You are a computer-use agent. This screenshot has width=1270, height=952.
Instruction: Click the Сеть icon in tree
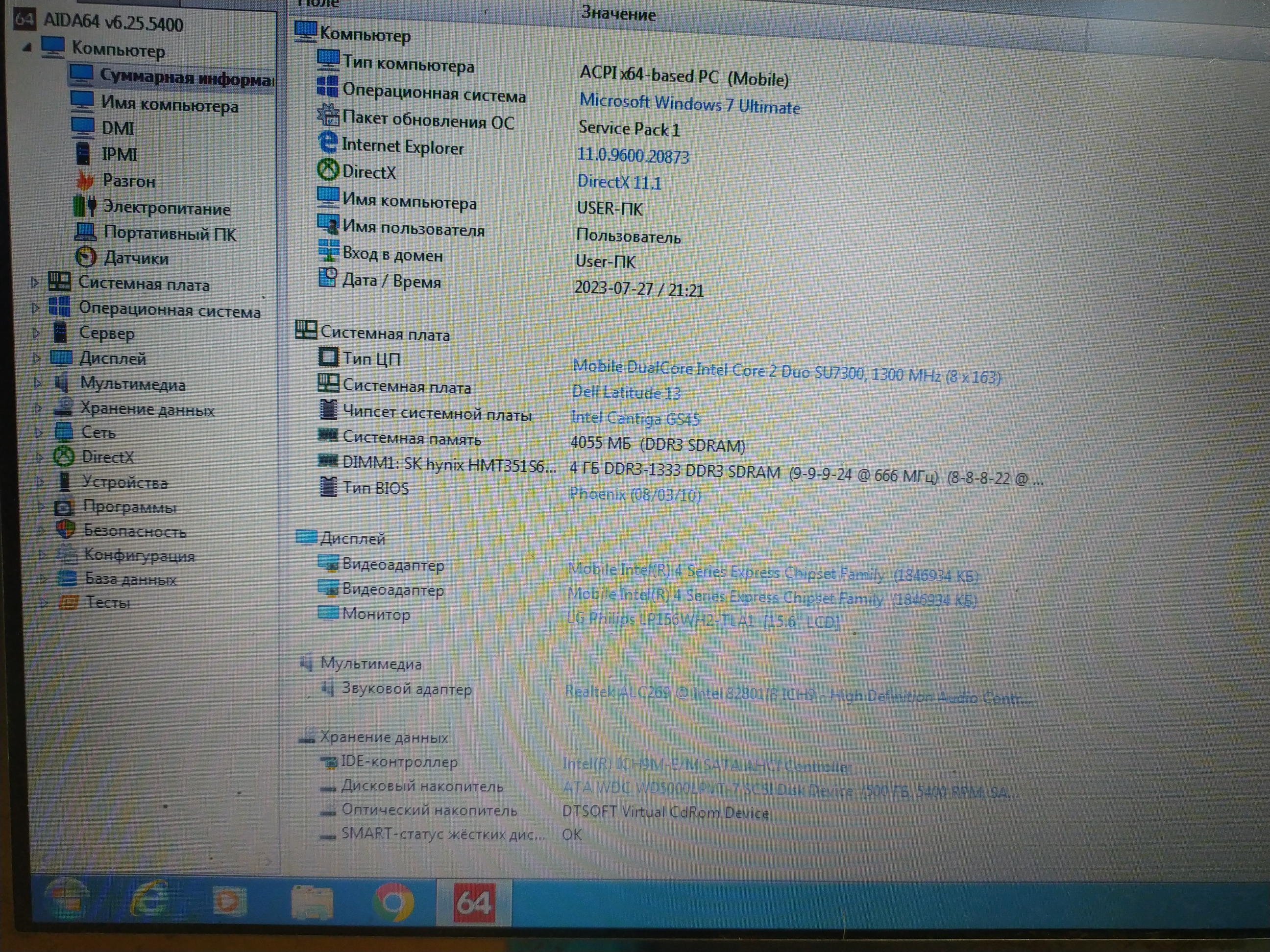(x=64, y=431)
